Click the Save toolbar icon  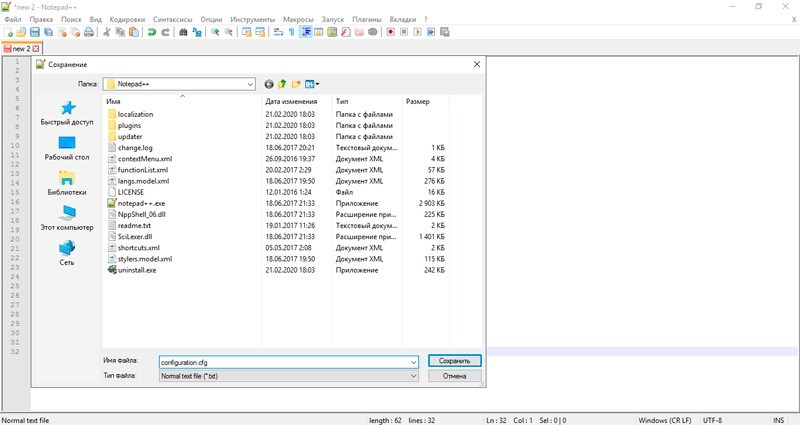[x=35, y=32]
